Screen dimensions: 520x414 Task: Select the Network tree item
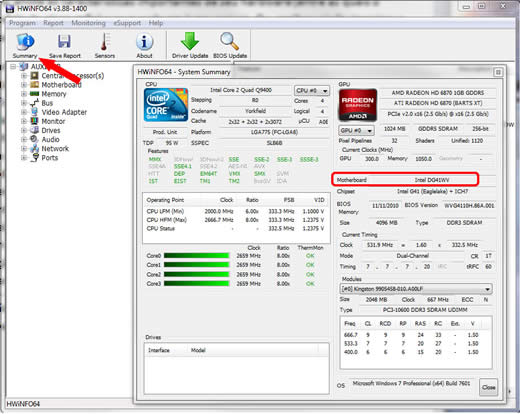pos(55,149)
